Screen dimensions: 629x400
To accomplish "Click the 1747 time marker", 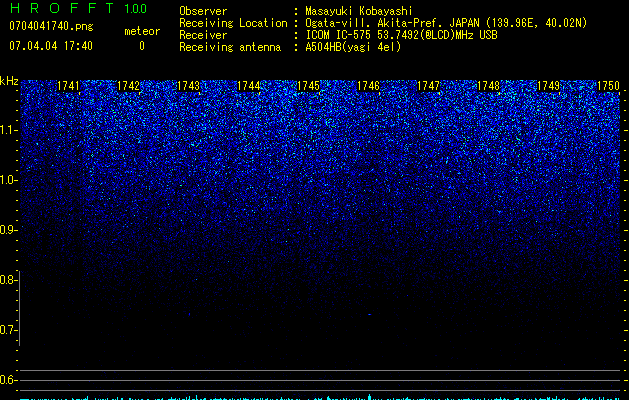I will click(x=428, y=86).
